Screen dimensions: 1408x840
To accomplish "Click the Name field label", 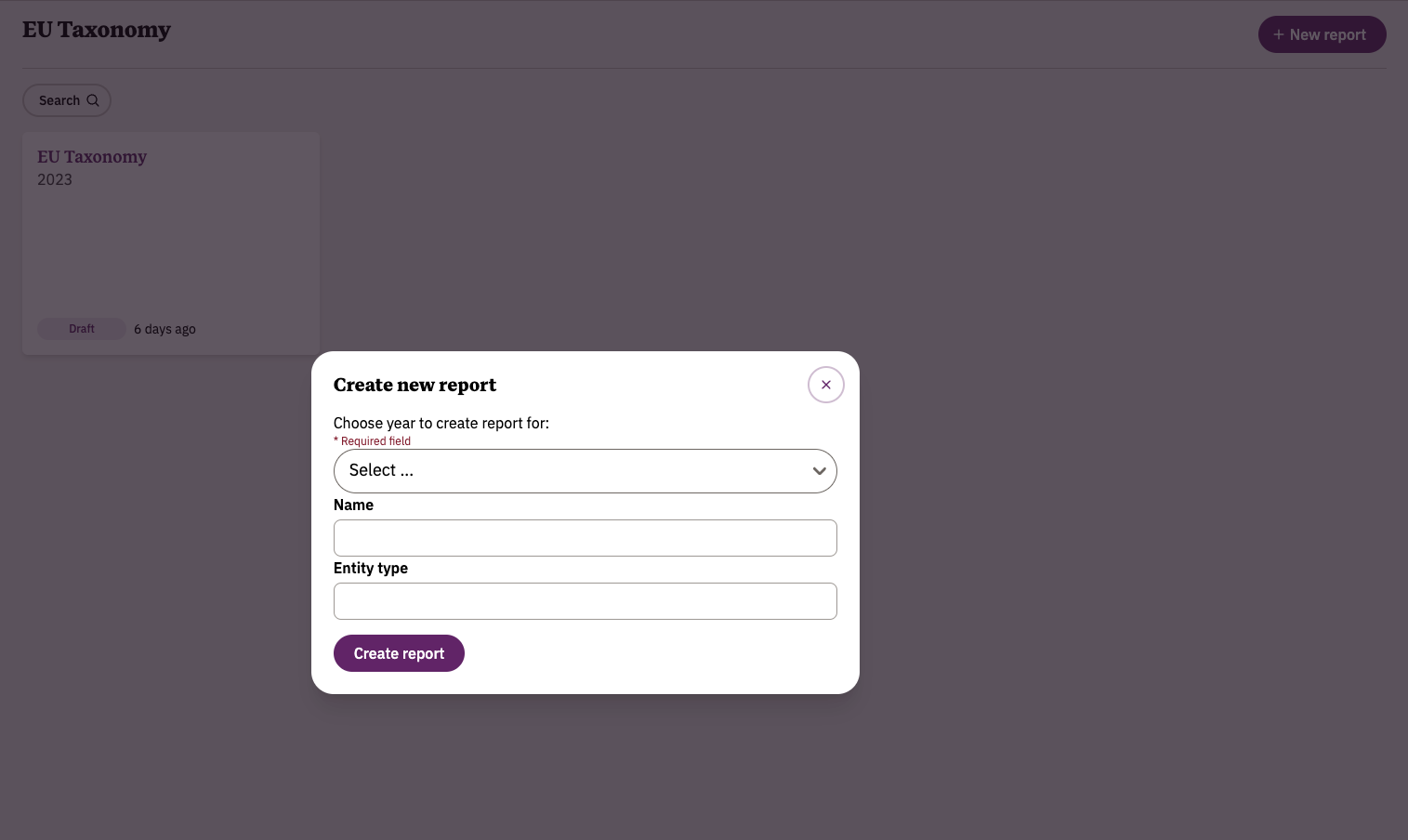I will pos(353,505).
